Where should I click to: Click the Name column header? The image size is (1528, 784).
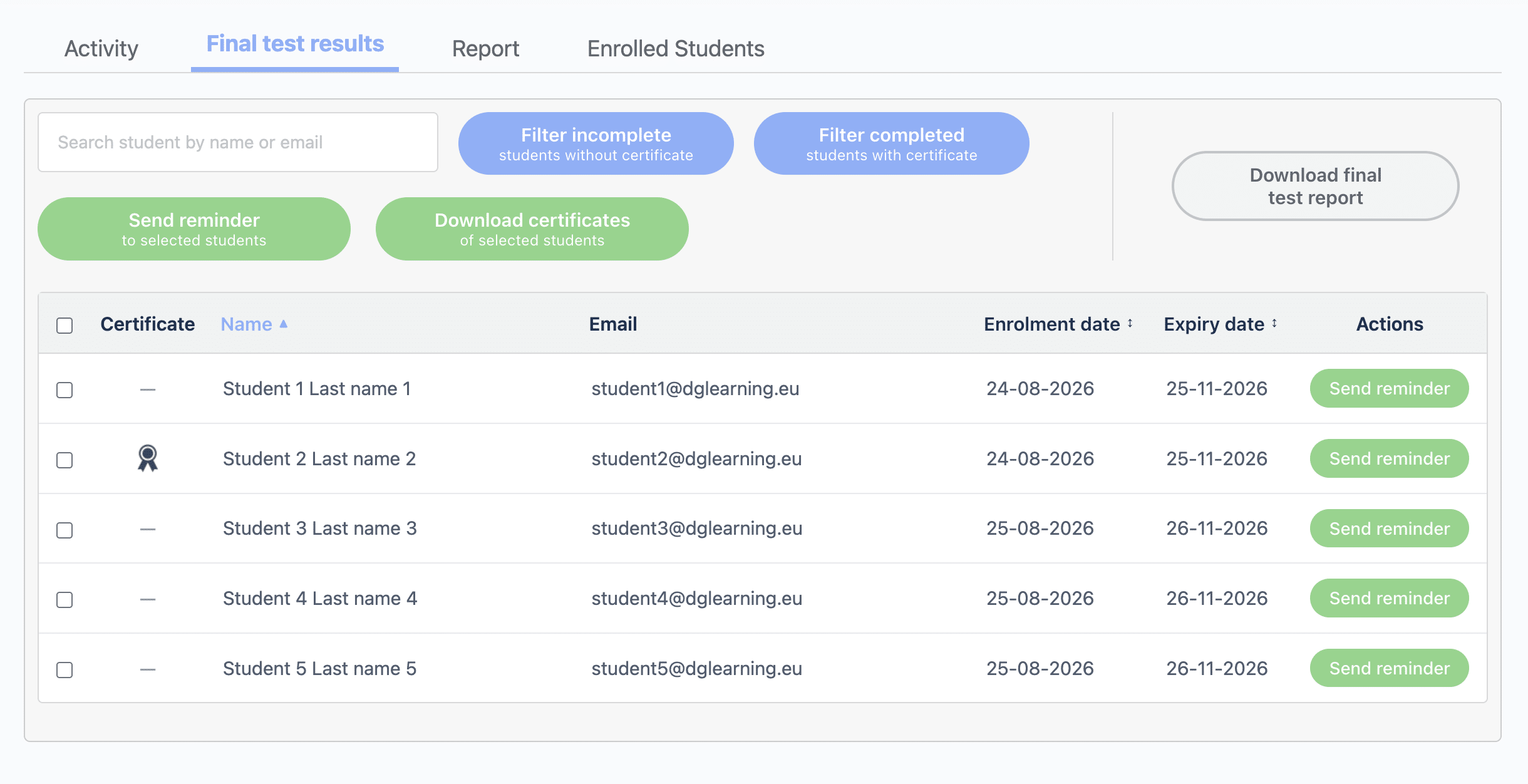(x=247, y=324)
